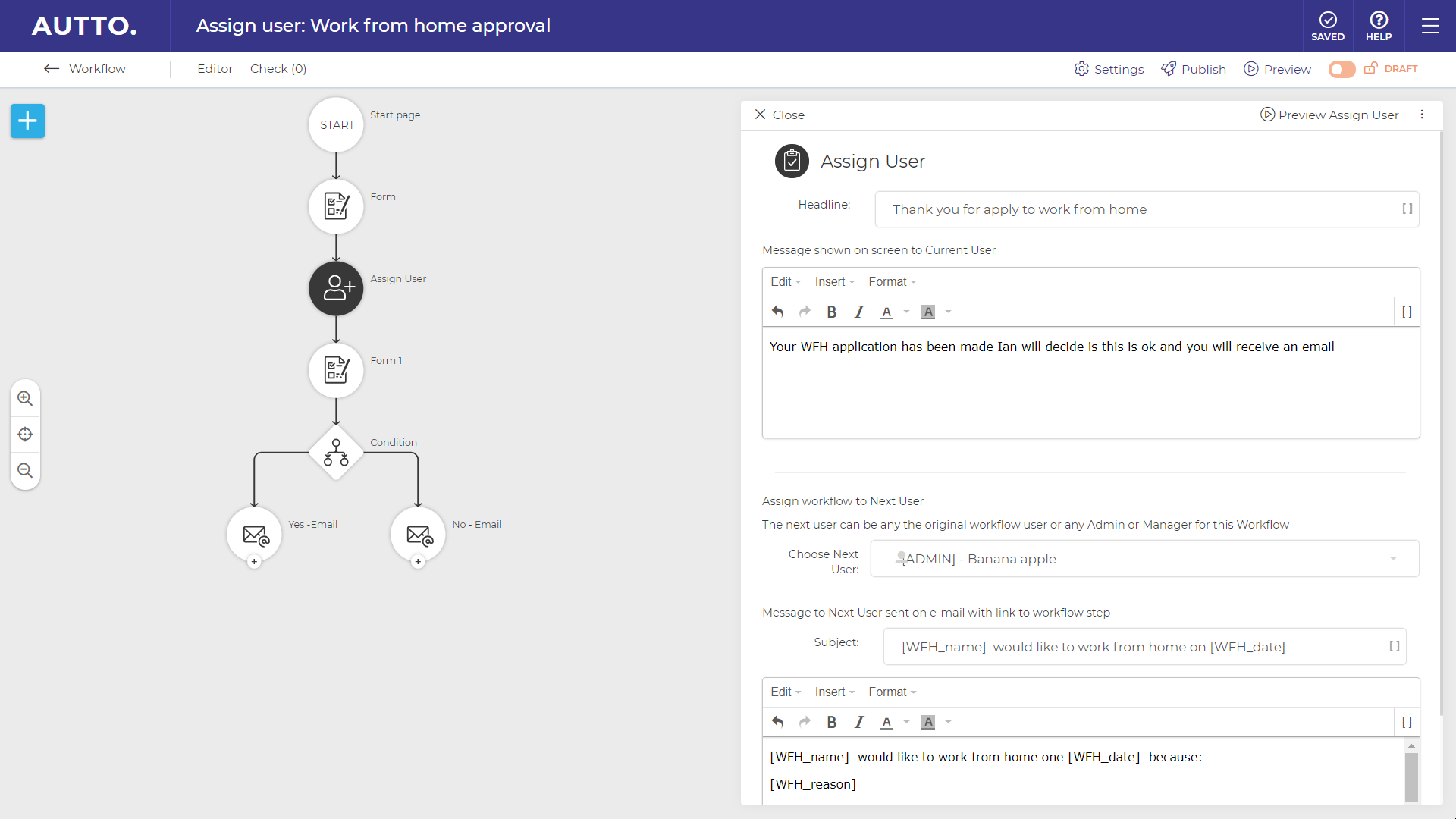Open Edit menu in email message editor
The width and height of the screenshot is (1456, 819).
[x=786, y=692]
